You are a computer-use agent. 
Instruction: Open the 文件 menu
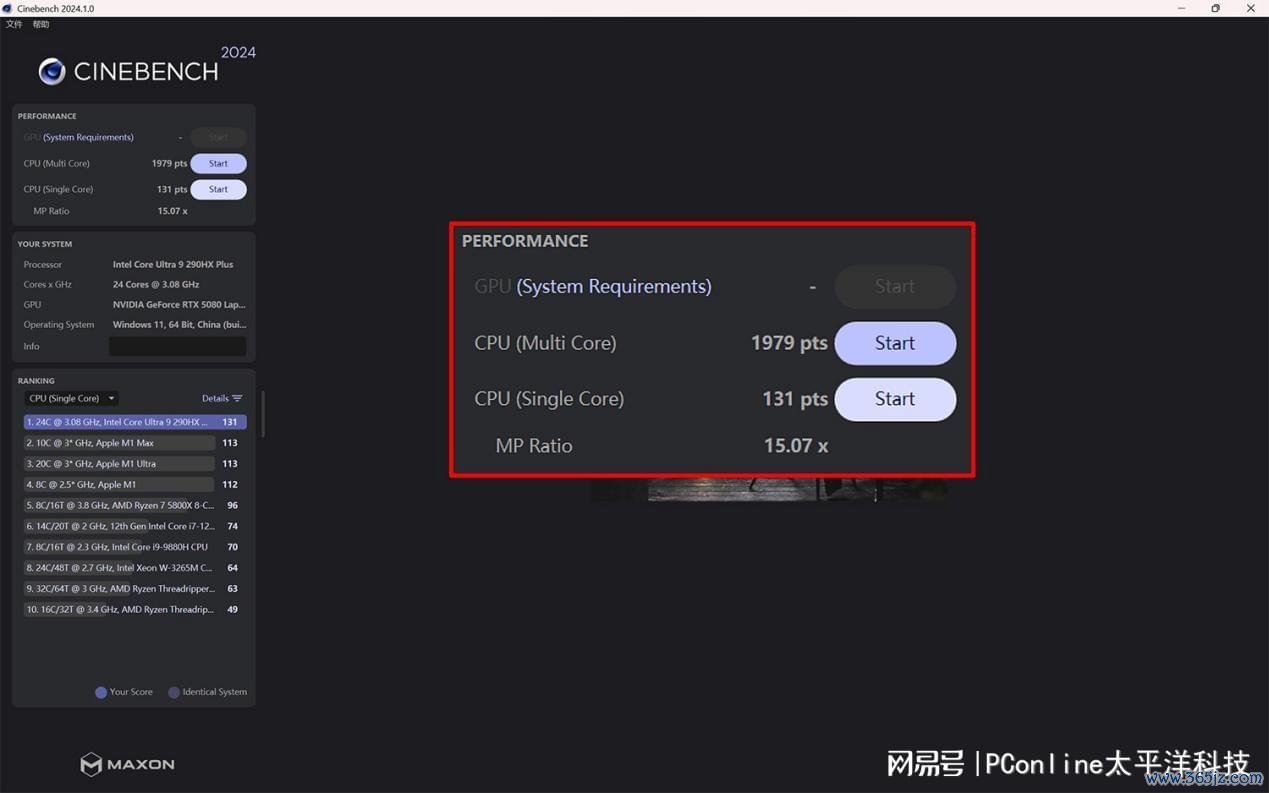(14, 24)
